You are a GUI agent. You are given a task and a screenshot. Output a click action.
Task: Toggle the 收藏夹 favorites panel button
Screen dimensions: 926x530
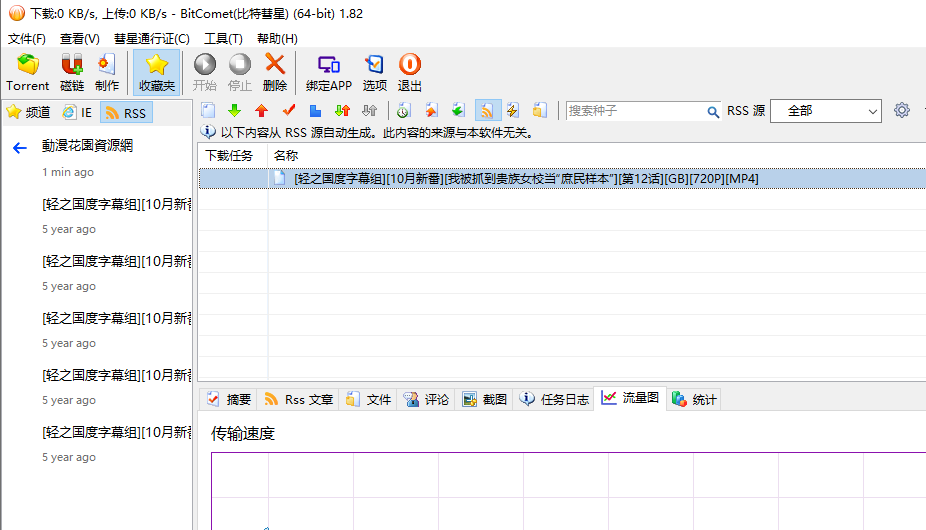click(157, 72)
